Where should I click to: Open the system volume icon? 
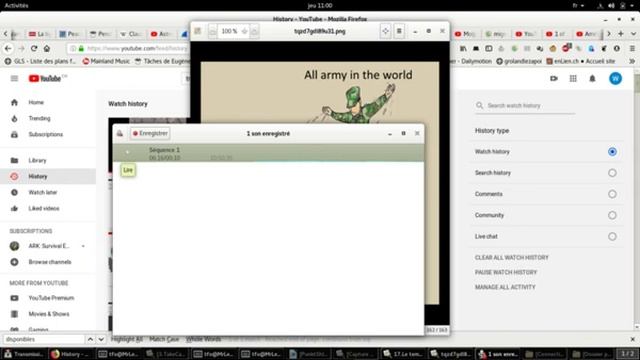(x=611, y=6)
